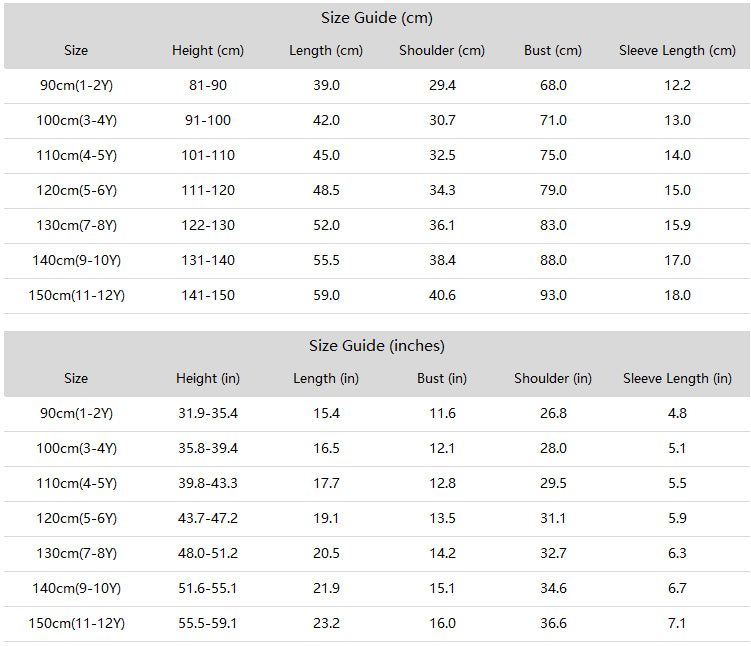
Task: Select the 'Height (cm)' column header
Action: tap(208, 50)
